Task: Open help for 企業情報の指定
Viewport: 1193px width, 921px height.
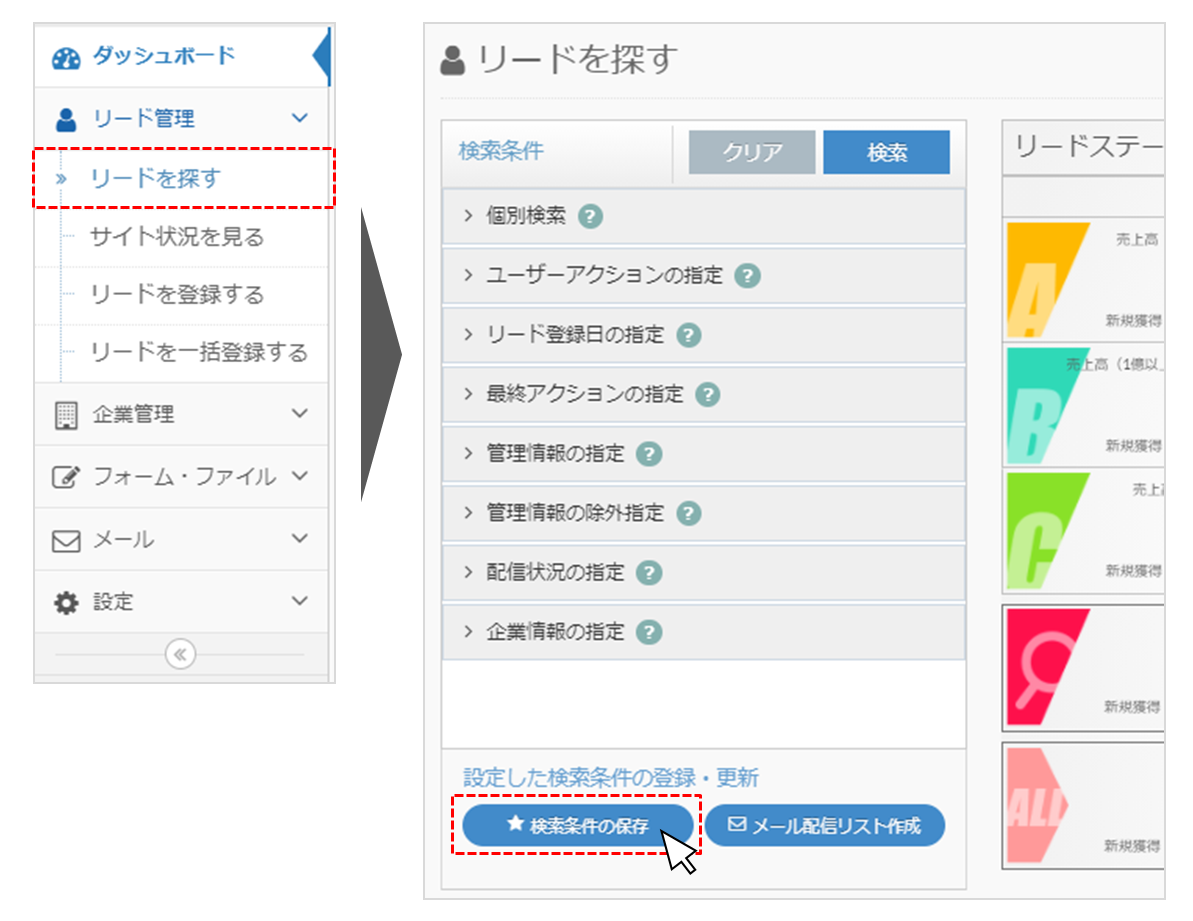Action: click(649, 632)
